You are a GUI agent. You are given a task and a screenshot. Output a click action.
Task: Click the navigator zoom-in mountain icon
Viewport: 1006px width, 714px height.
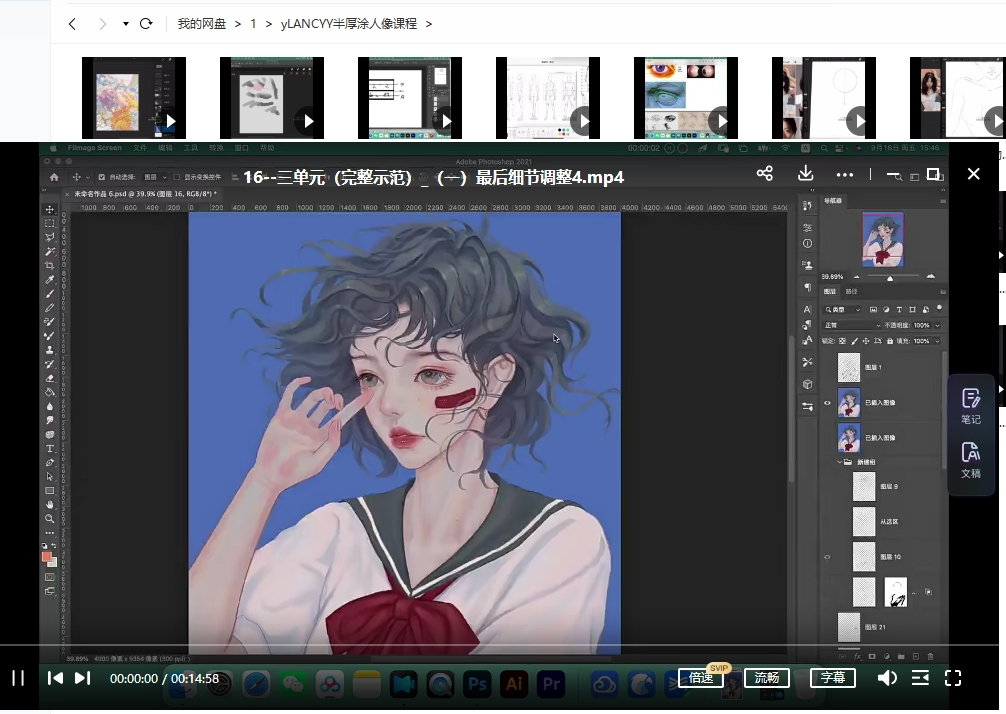point(930,276)
